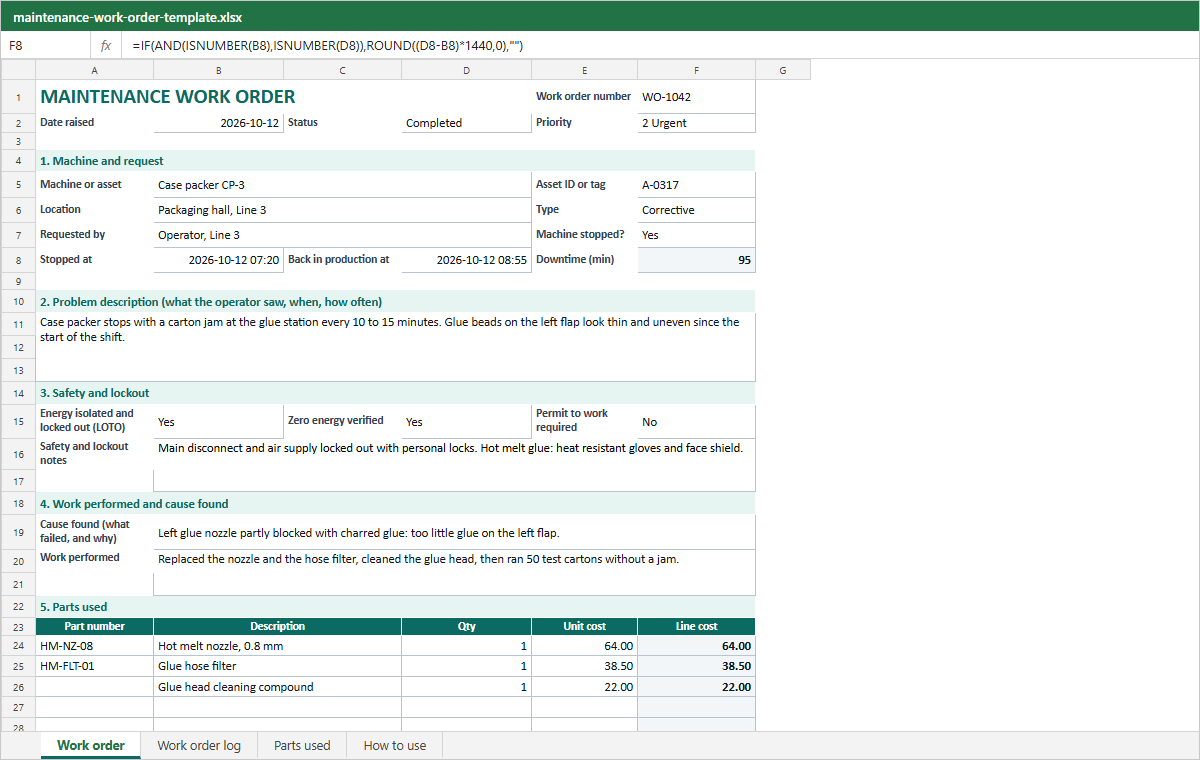Click unit cost 64.00
The height and width of the screenshot is (760, 1200).
coord(585,646)
